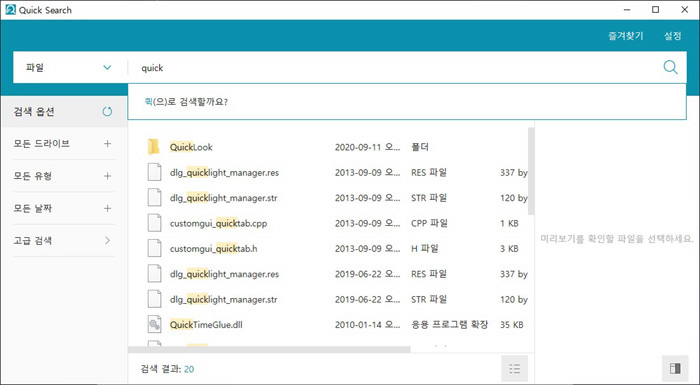Close the Quick Search window
Image resolution: width=700 pixels, height=385 pixels.
[684, 10]
